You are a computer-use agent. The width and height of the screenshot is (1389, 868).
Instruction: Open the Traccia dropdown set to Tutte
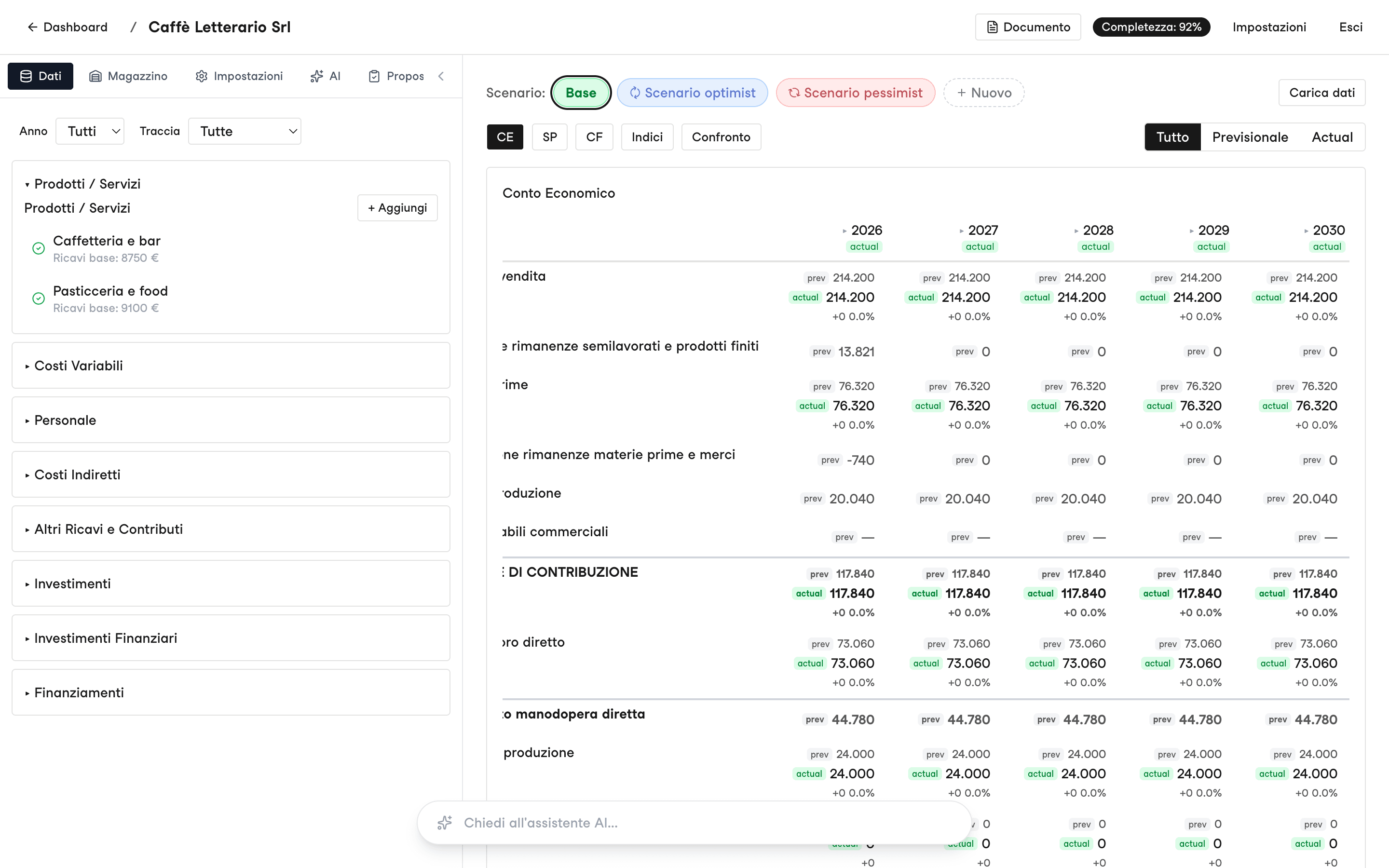coord(245,131)
